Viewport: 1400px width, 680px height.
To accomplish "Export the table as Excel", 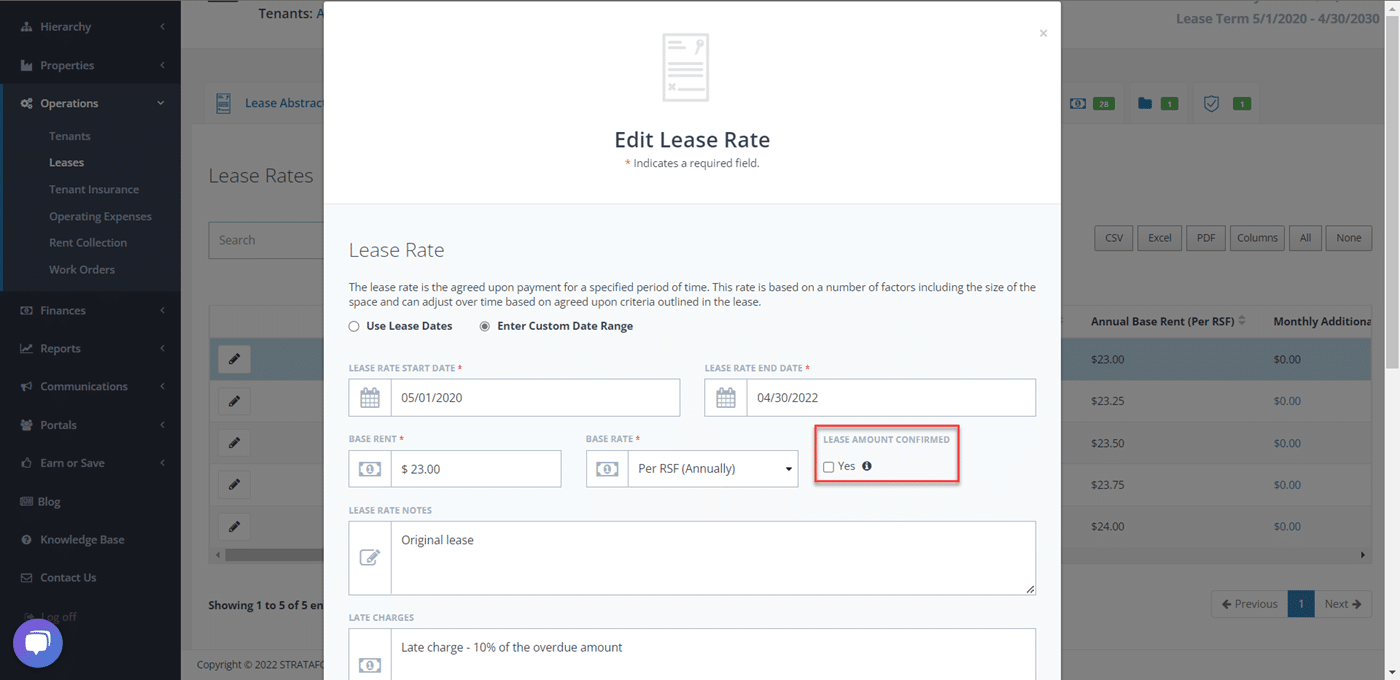I will tap(1159, 238).
